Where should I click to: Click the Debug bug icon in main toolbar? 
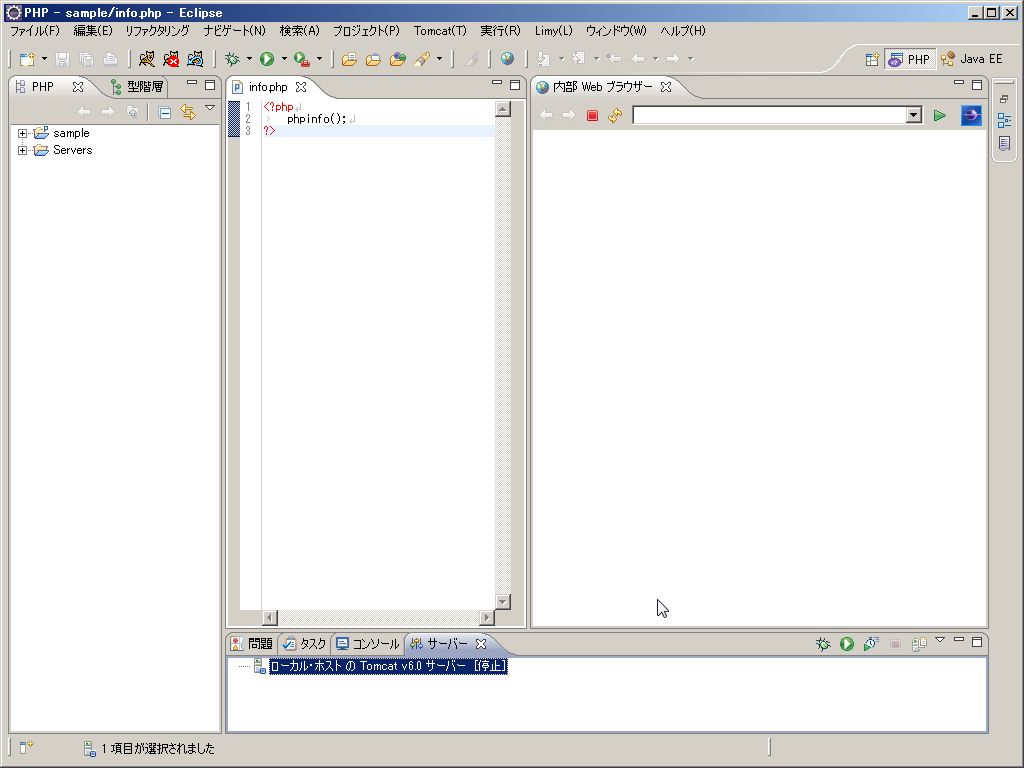tap(232, 59)
